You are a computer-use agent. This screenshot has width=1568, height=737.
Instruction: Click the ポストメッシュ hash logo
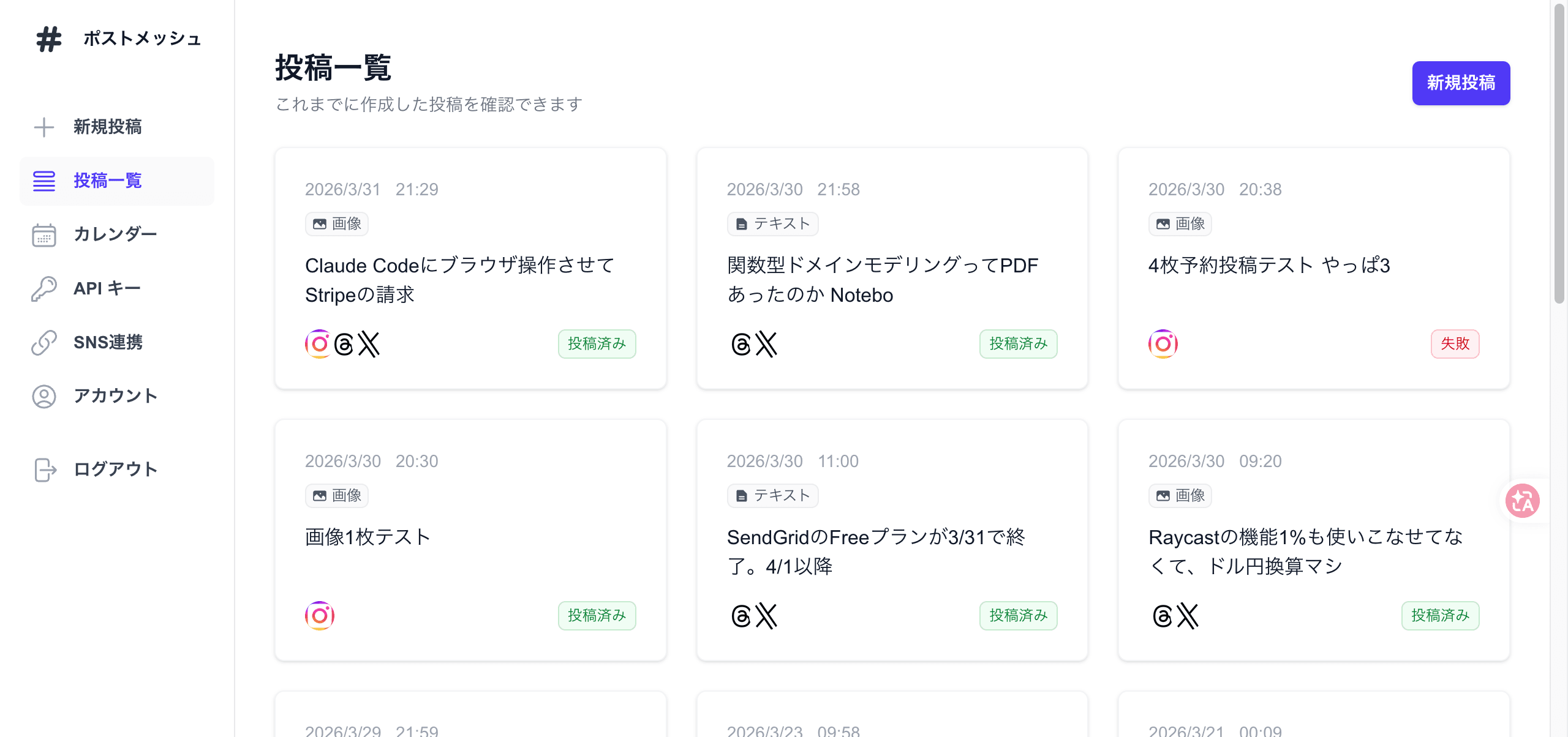(x=50, y=39)
